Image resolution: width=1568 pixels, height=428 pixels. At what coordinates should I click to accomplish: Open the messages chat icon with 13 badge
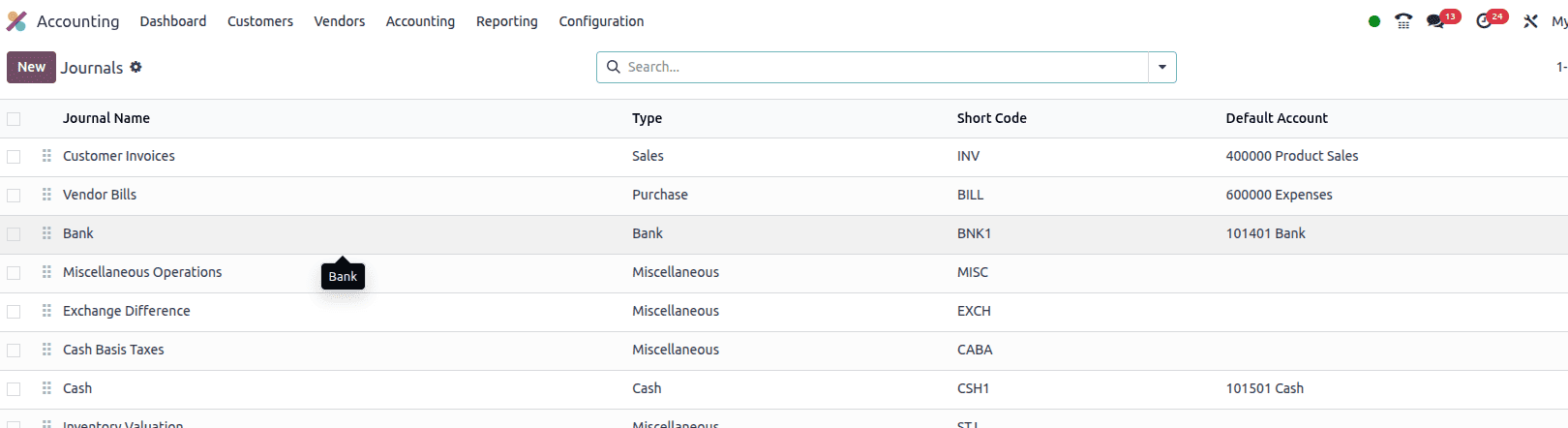coord(1435,21)
